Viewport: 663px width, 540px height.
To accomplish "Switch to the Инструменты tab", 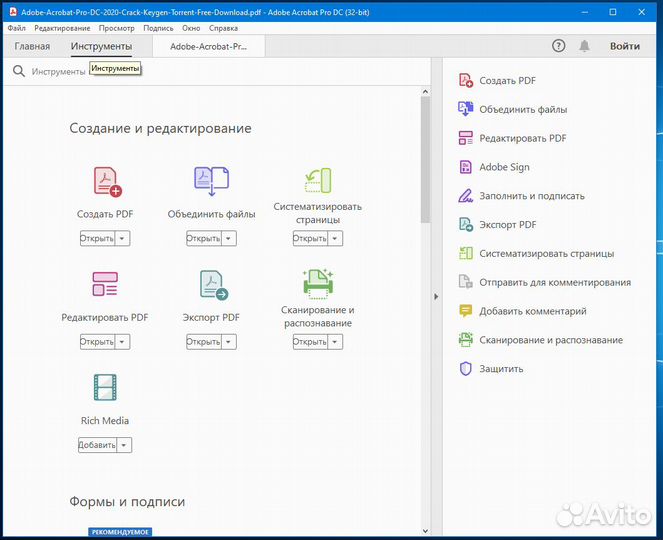I will 101,46.
